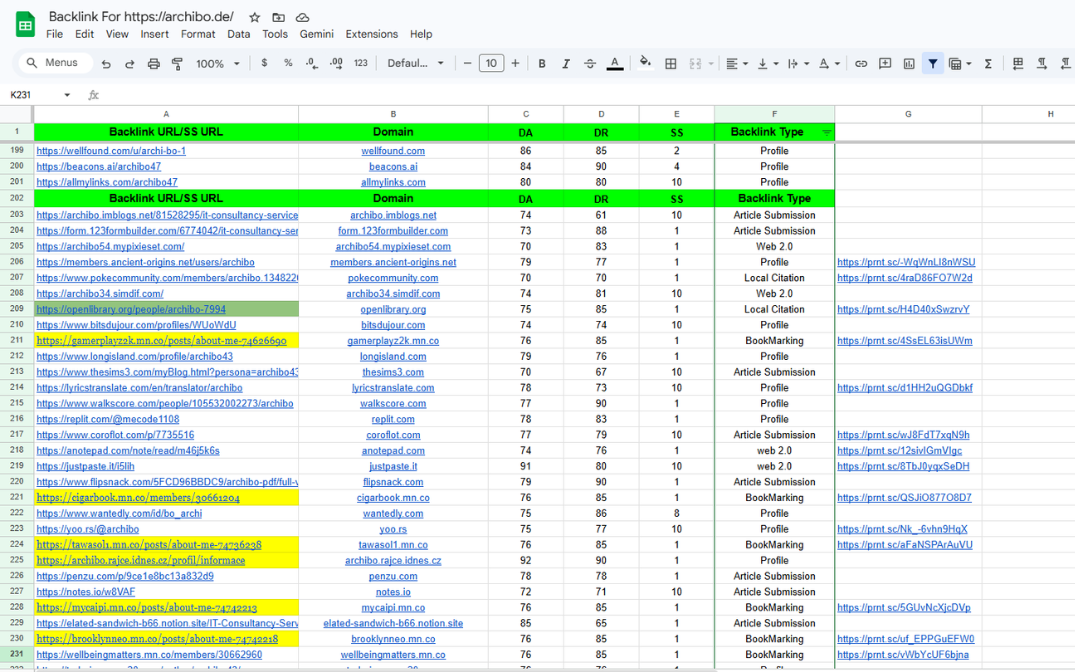Open the font family dropdown

[x=415, y=64]
